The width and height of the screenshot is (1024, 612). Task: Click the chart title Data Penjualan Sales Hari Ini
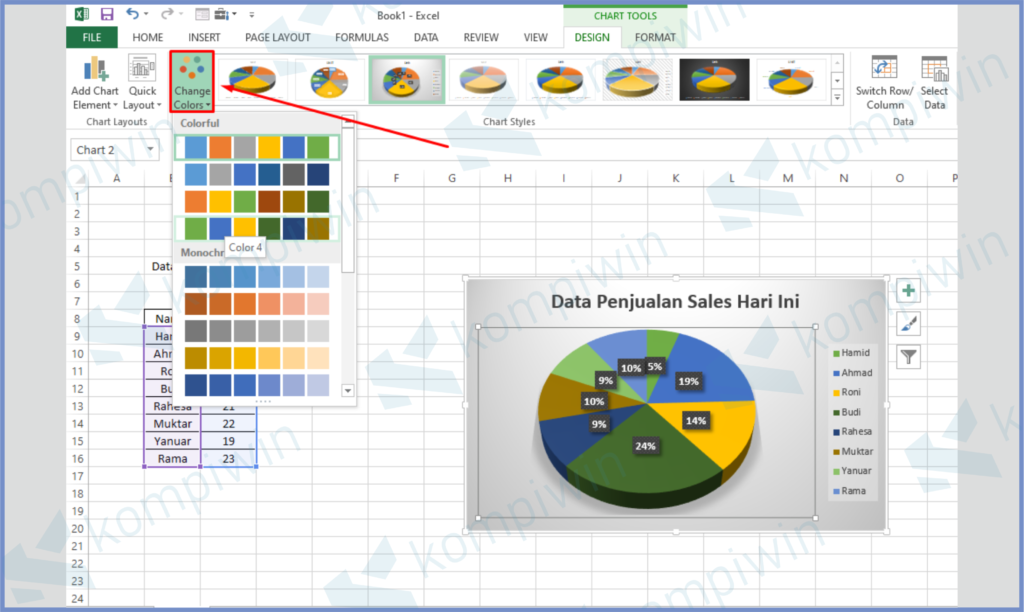point(675,302)
